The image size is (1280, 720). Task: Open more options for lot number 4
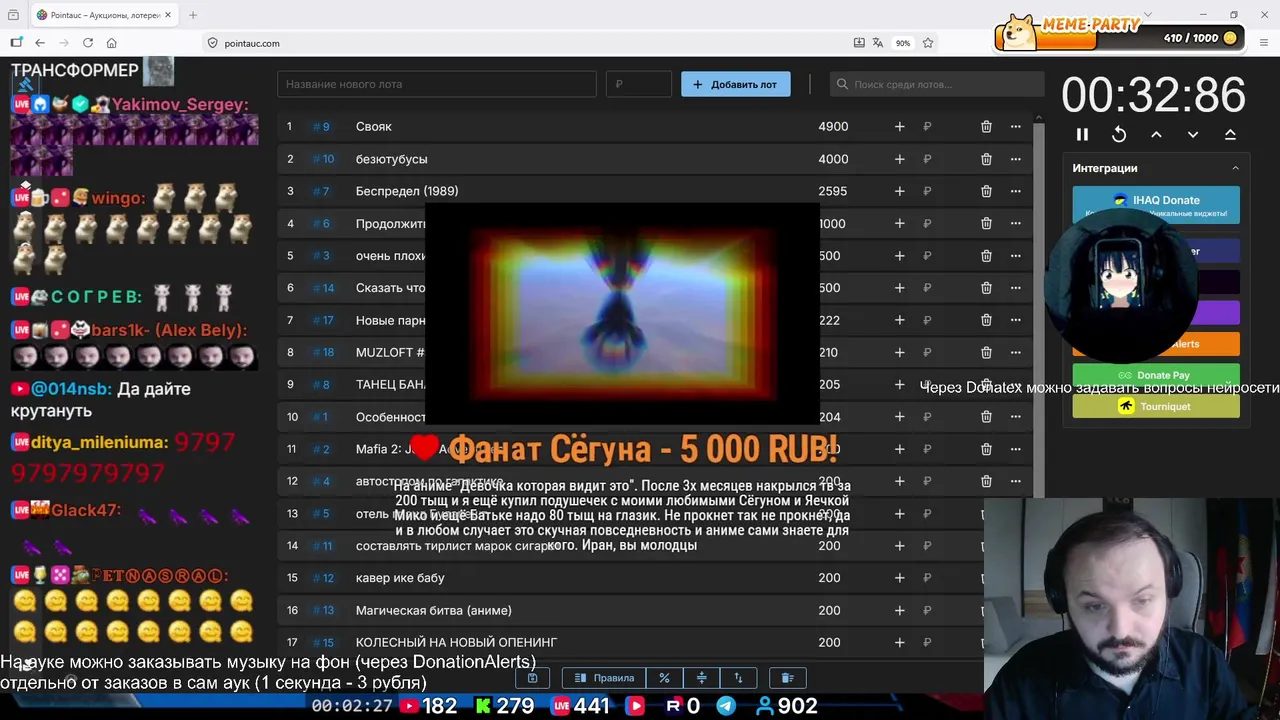pyautogui.click(x=1016, y=223)
